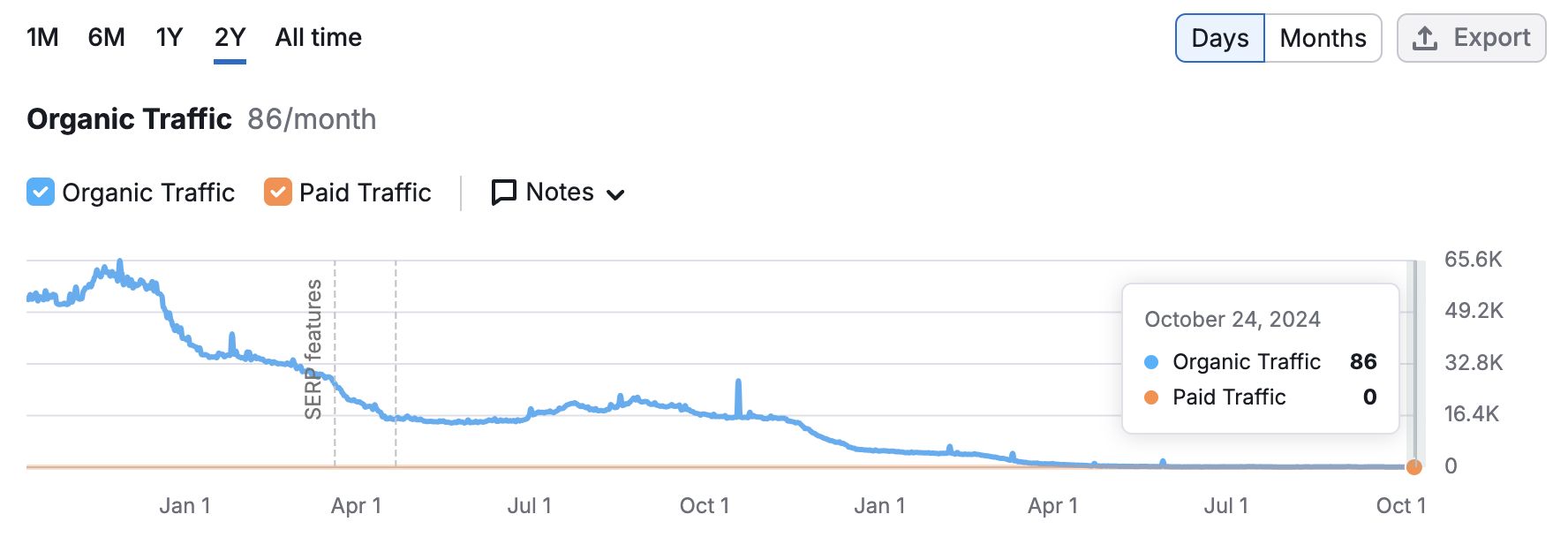Uncheck the Organic Traffic checkbox

coord(41,193)
